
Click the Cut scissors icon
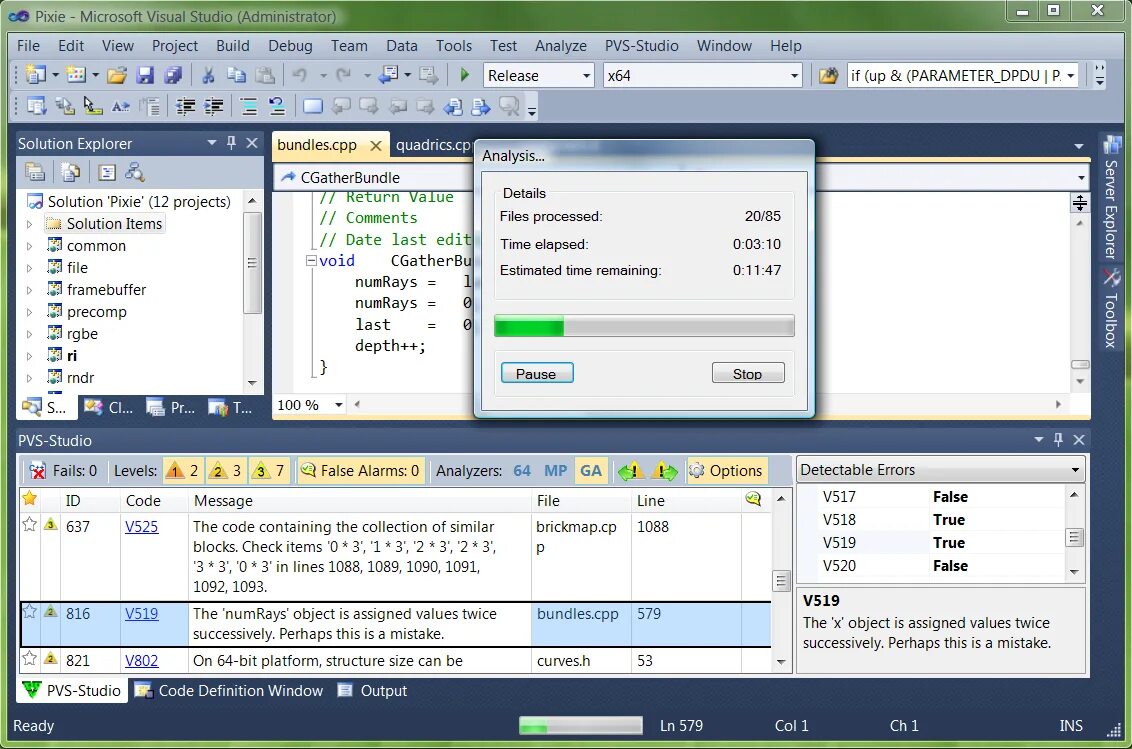tap(208, 75)
